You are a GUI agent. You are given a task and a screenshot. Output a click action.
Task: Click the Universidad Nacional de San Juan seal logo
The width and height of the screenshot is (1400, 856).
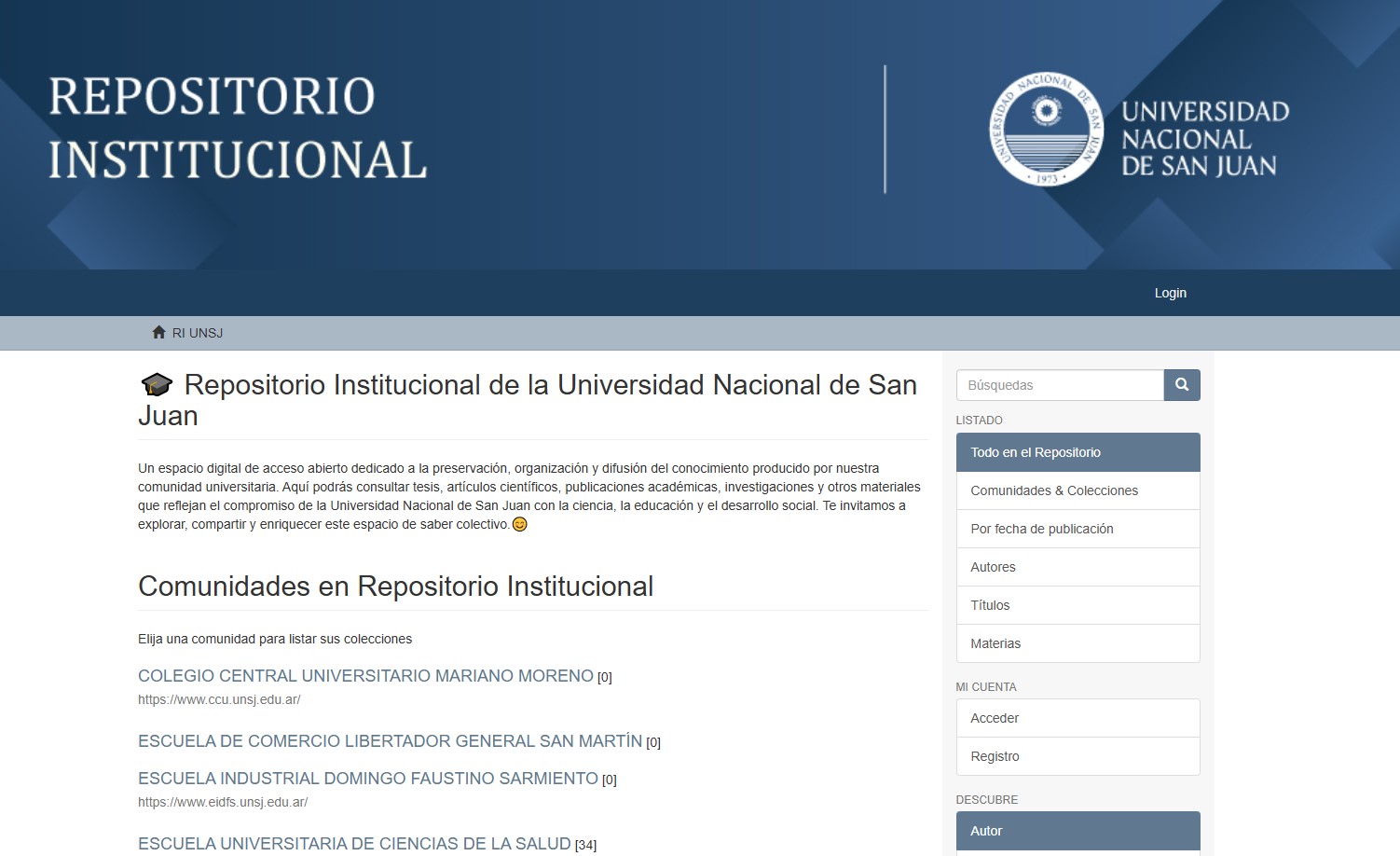(x=1046, y=130)
